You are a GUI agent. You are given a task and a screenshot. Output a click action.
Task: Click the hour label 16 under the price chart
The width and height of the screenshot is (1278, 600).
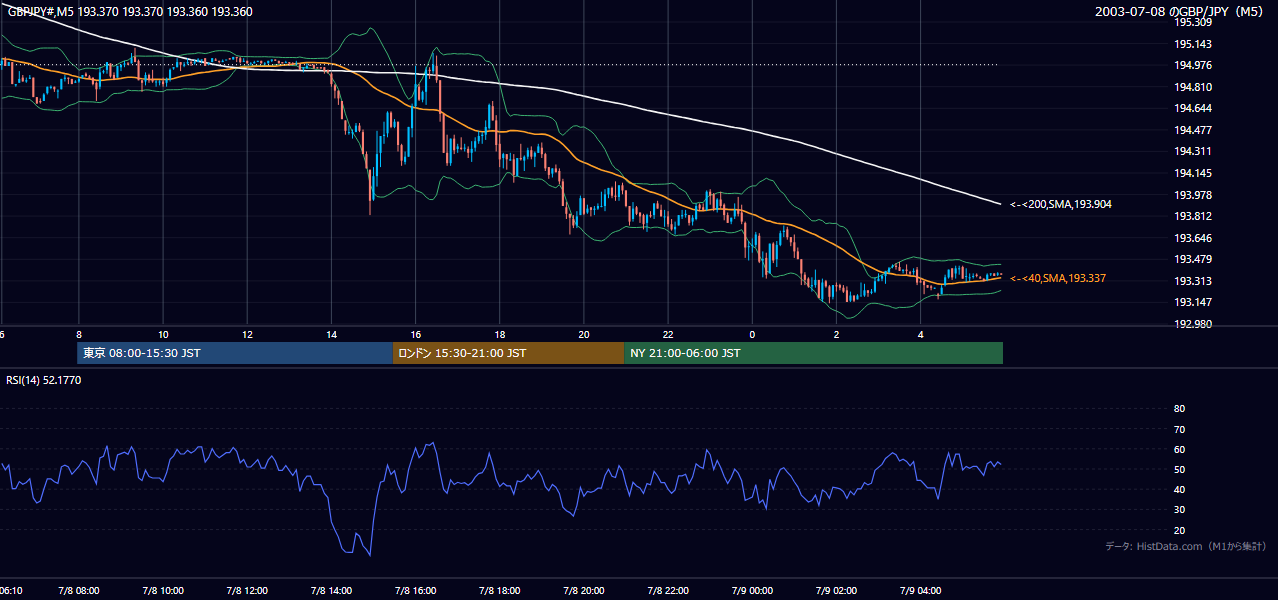(x=415, y=335)
